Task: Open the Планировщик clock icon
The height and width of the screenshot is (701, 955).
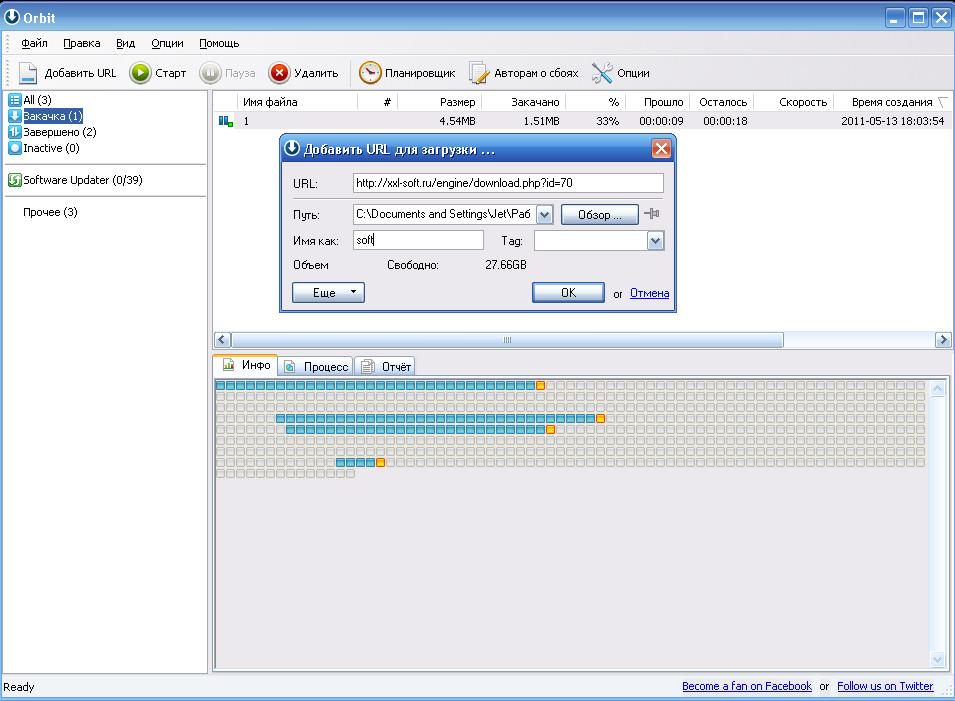Action: click(370, 73)
